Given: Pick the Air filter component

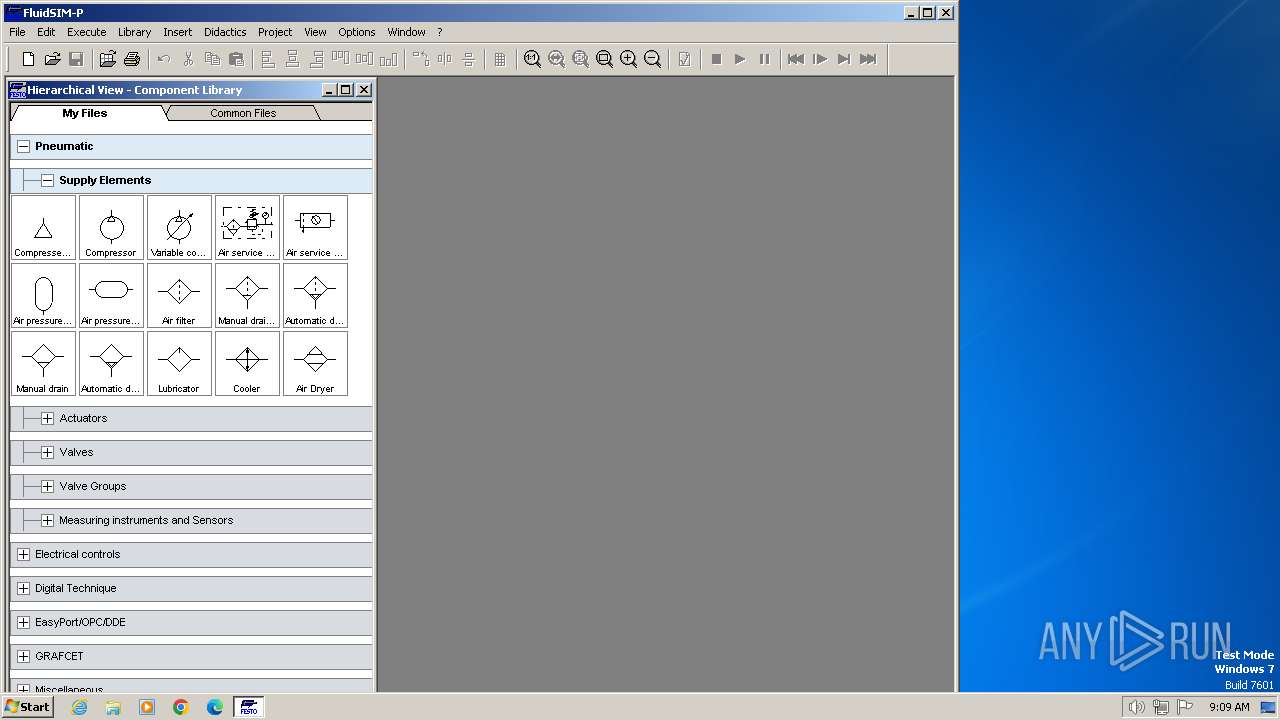Looking at the screenshot, I should tap(179, 296).
